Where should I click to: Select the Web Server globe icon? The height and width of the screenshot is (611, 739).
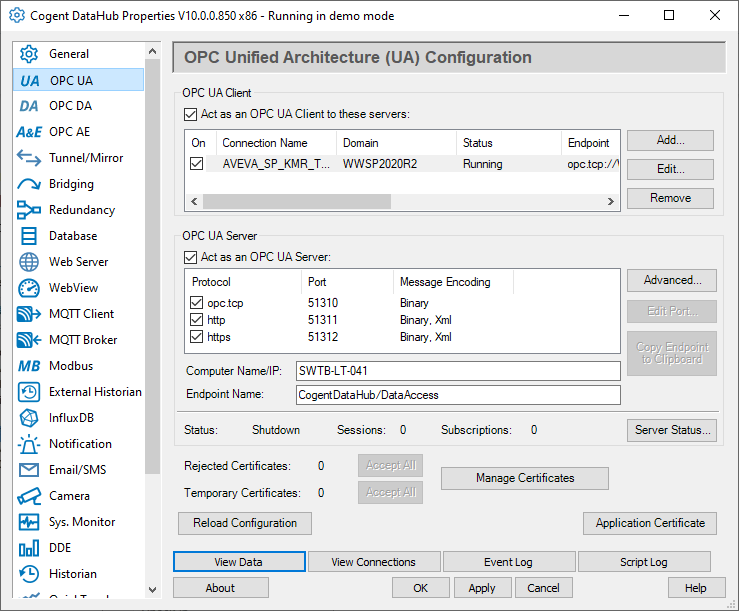tap(29, 262)
